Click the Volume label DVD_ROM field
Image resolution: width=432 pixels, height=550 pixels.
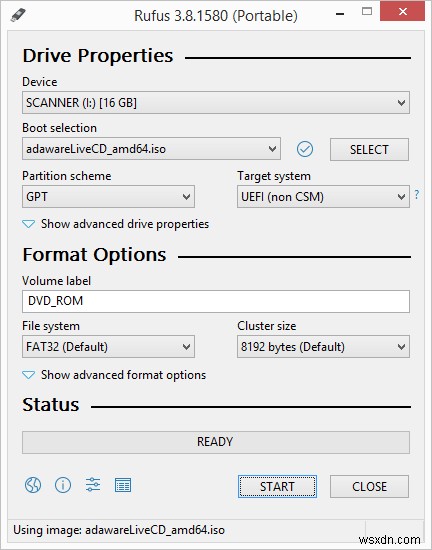[216, 301]
